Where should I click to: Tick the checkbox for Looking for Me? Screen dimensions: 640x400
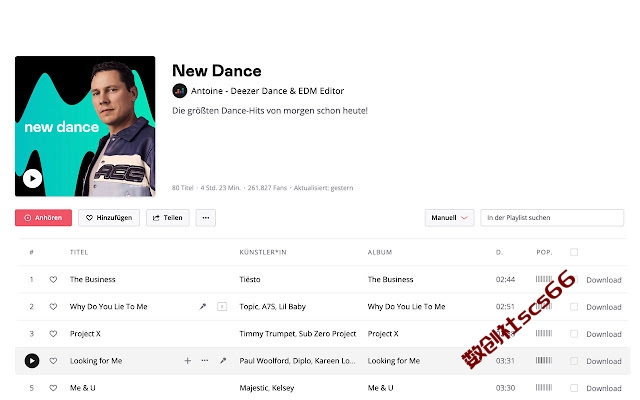tap(574, 361)
